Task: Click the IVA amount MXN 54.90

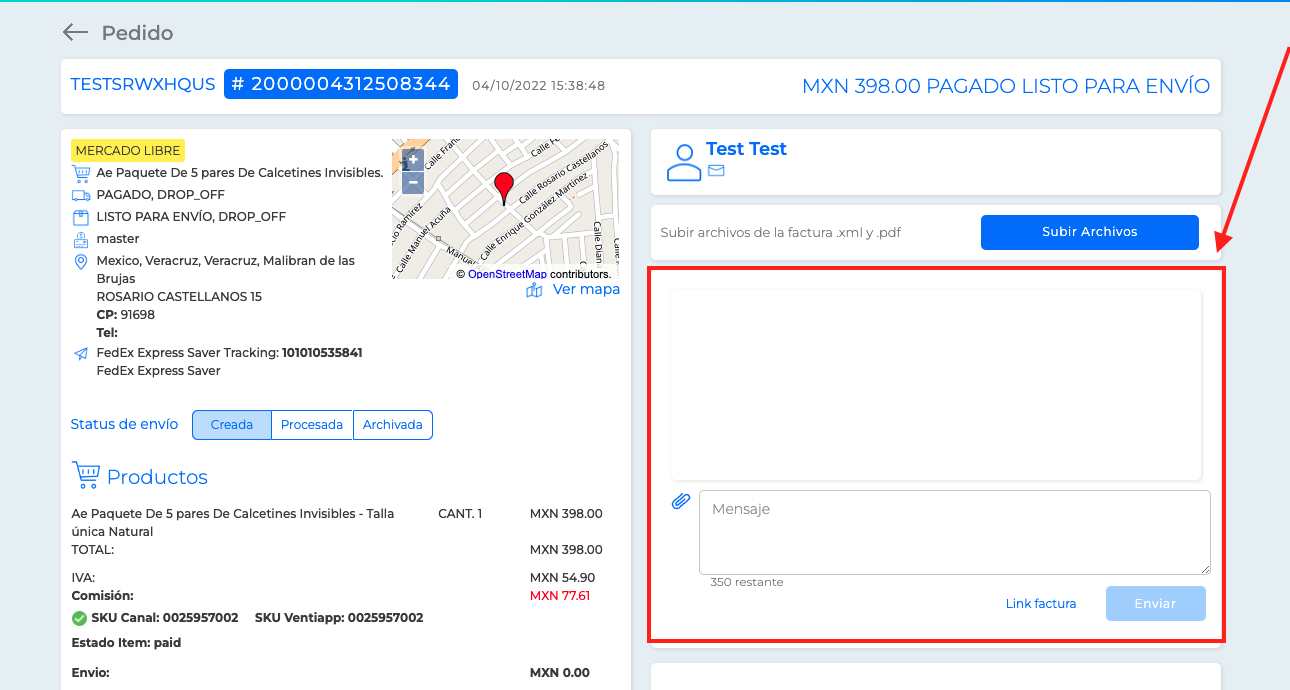Action: pos(563,578)
